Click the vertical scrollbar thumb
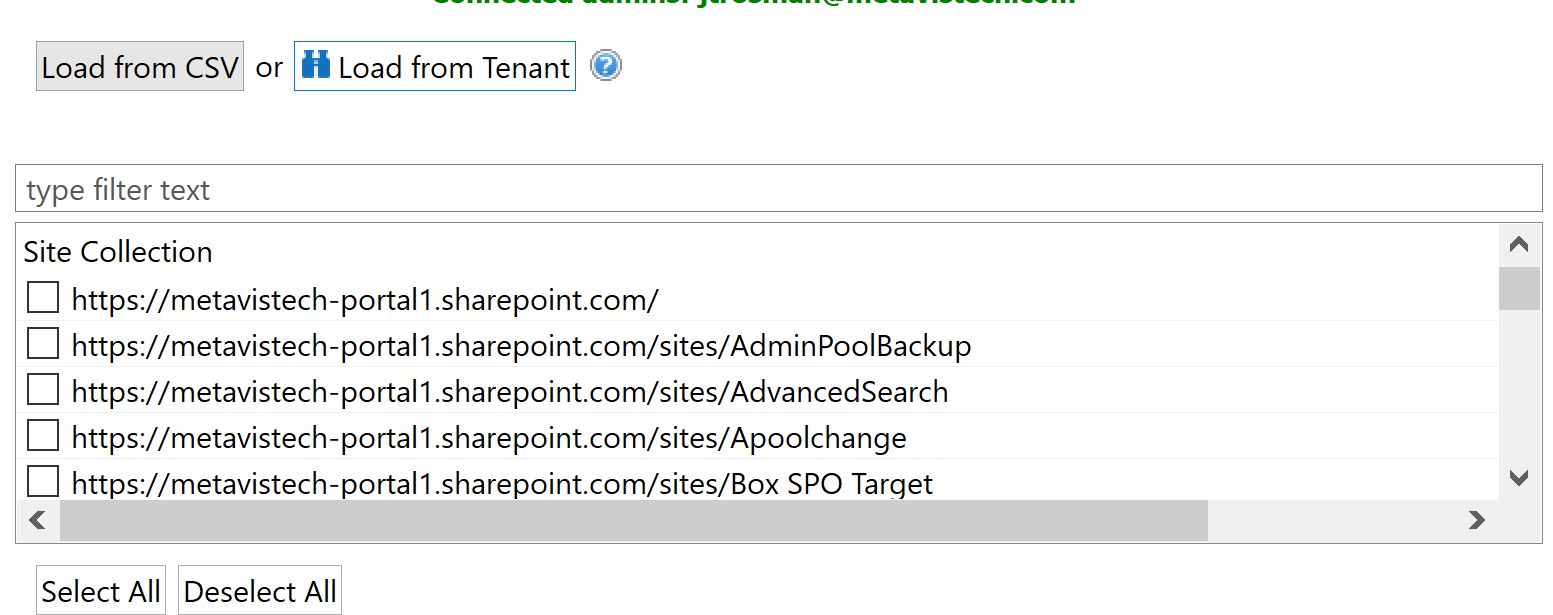Screen dimensions: 1553x615 1519,288
